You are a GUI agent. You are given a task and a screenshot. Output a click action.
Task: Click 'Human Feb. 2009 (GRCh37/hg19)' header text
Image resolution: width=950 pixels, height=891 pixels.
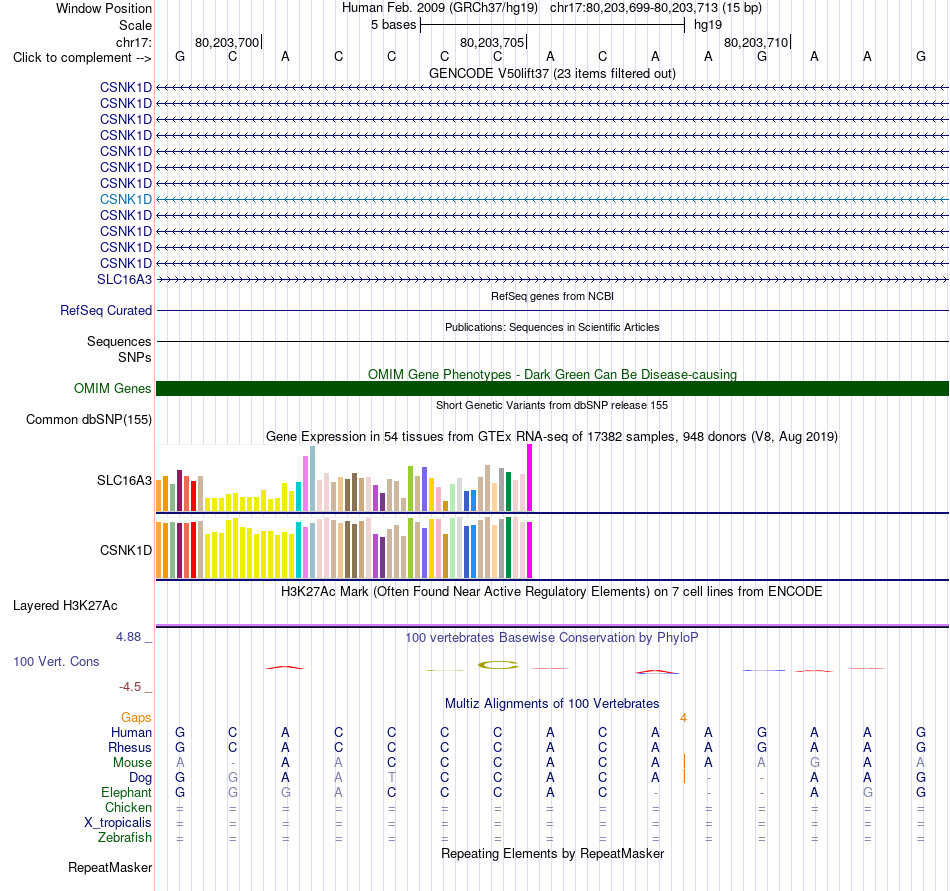440,8
